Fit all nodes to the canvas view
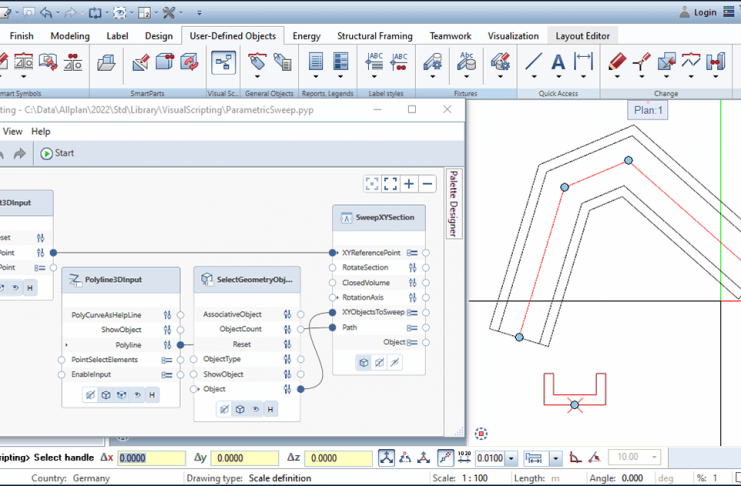 pos(390,184)
